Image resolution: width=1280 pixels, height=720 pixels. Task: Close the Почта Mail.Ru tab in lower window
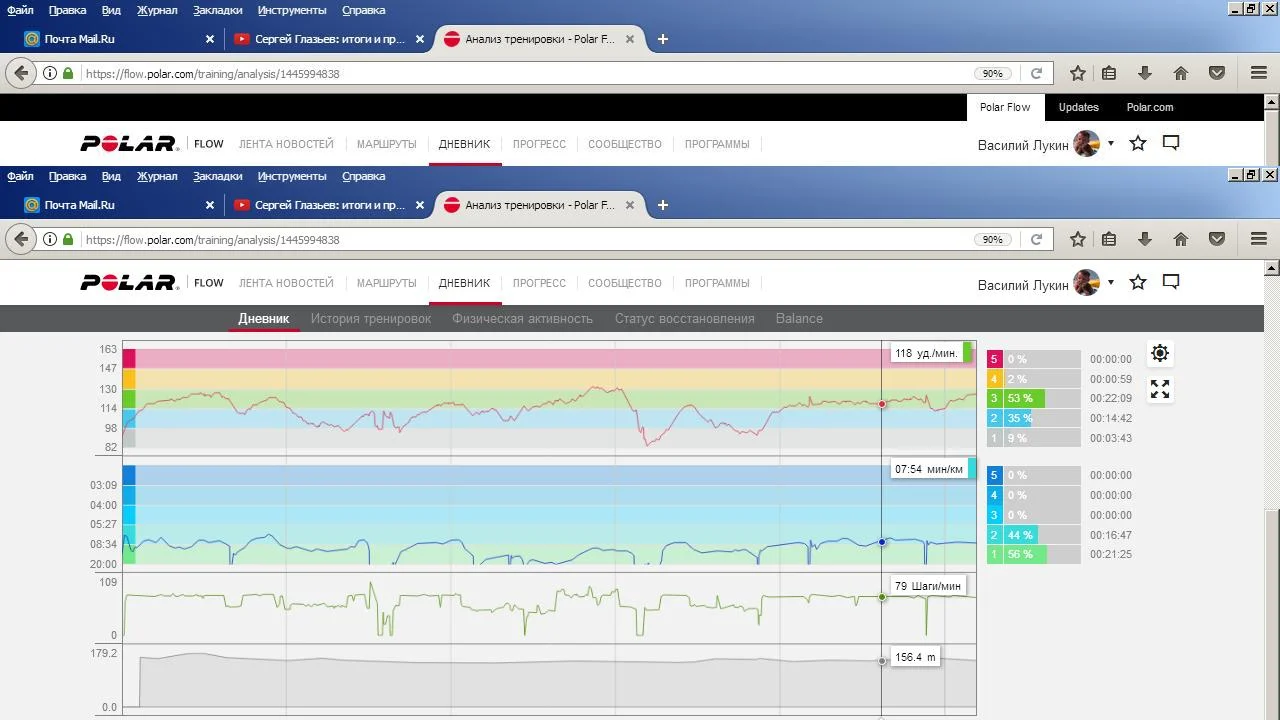coord(210,205)
